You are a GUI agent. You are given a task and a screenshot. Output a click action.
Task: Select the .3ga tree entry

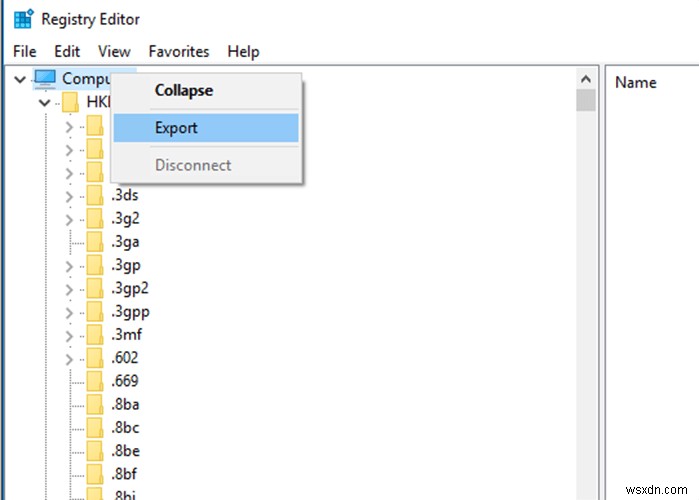pos(125,242)
